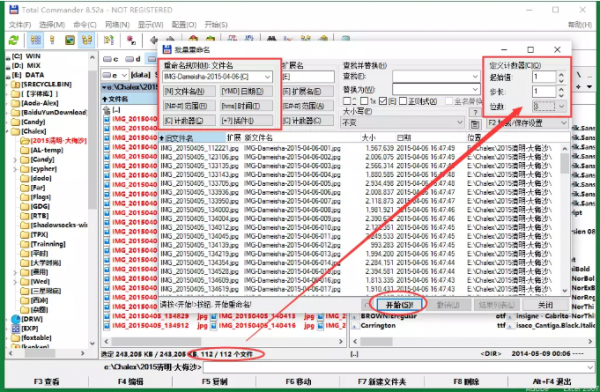Click the rename list vertical scrollbar
This screenshot has width=600, height=392.
tap(565, 218)
